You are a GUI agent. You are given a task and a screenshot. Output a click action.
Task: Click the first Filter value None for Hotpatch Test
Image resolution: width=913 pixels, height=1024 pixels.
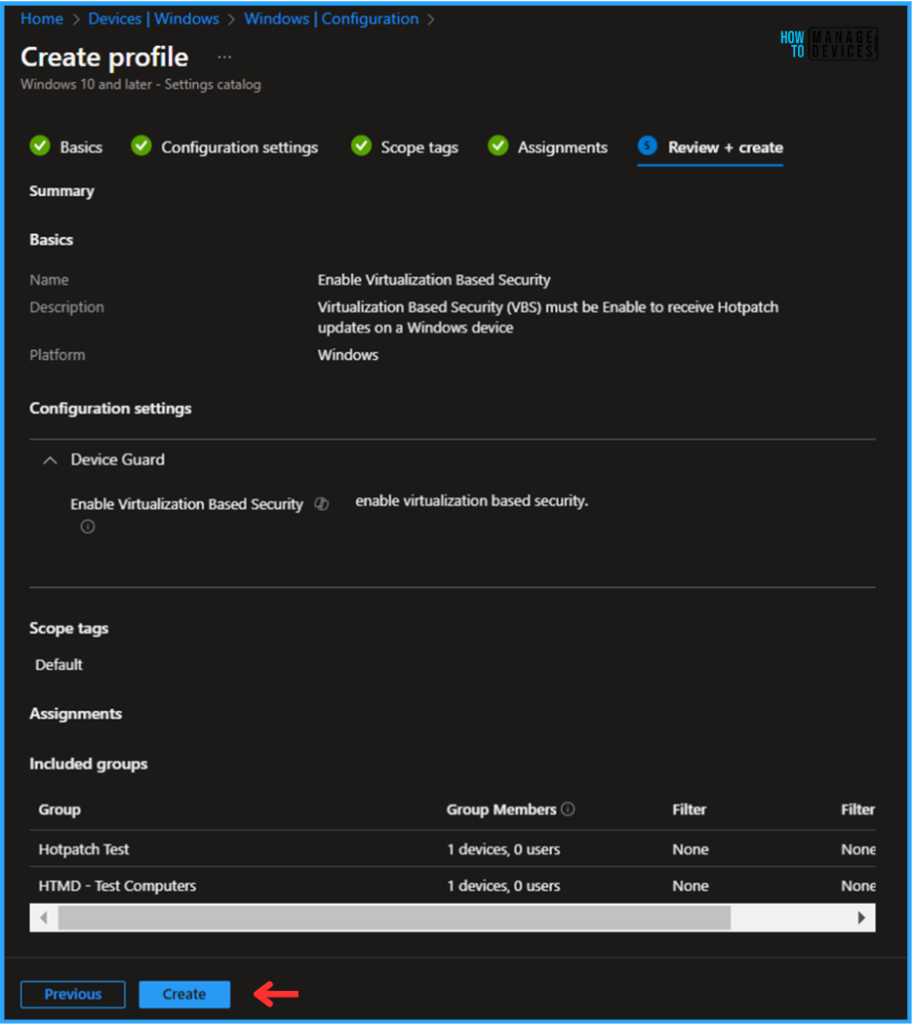click(690, 849)
